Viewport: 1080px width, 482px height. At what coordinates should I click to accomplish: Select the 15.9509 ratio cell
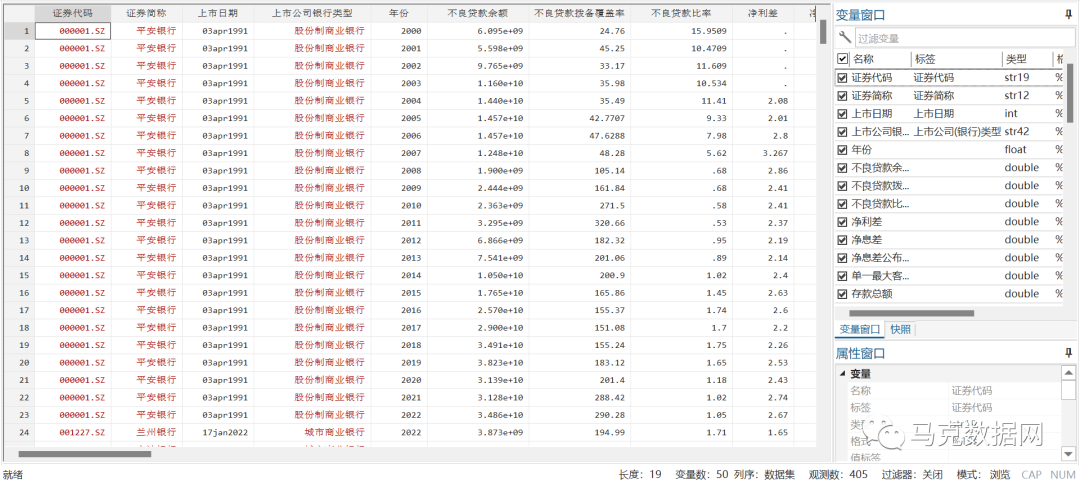pyautogui.click(x=681, y=31)
